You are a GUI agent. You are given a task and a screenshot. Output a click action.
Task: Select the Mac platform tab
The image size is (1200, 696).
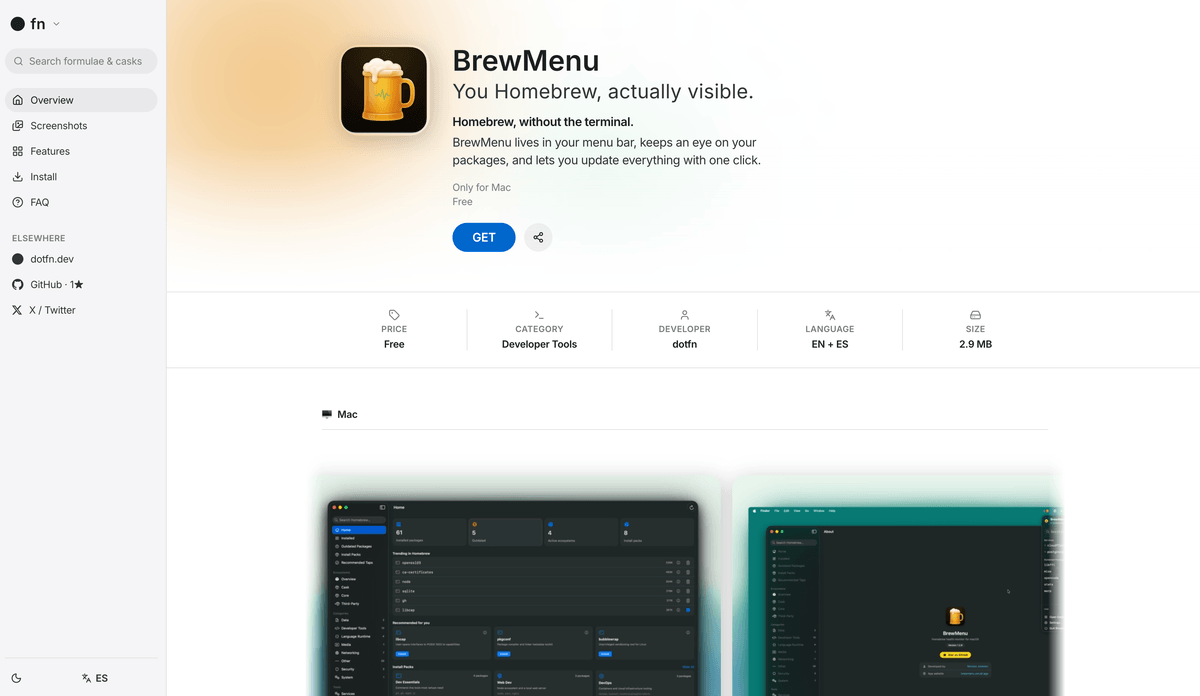pyautogui.click(x=340, y=414)
